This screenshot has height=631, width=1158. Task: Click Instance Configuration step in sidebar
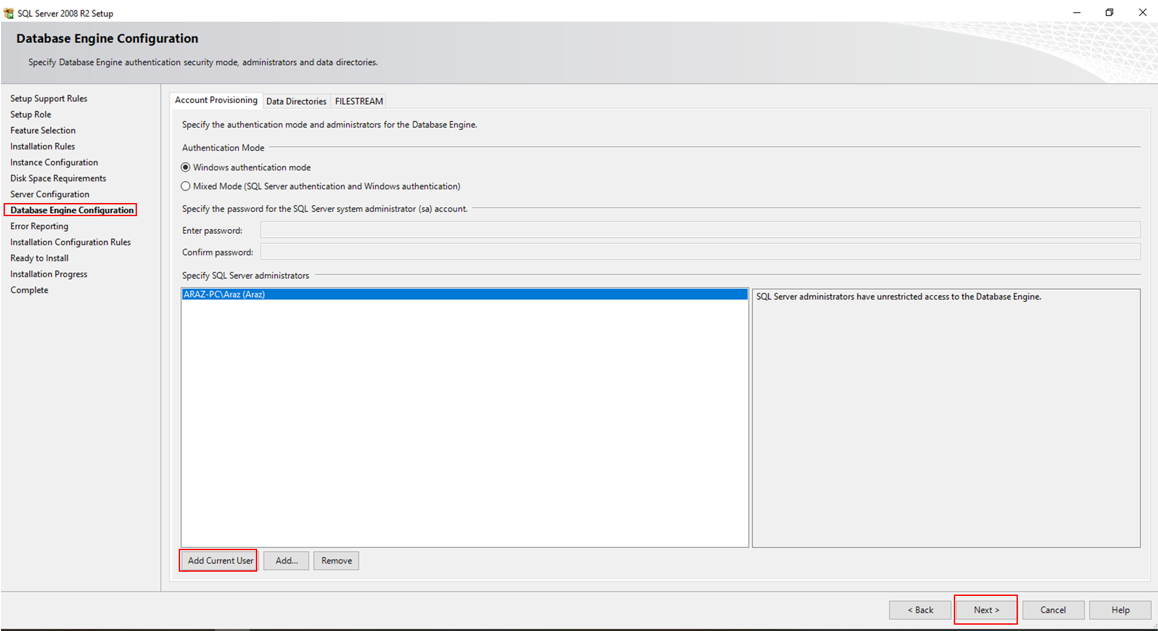click(54, 163)
